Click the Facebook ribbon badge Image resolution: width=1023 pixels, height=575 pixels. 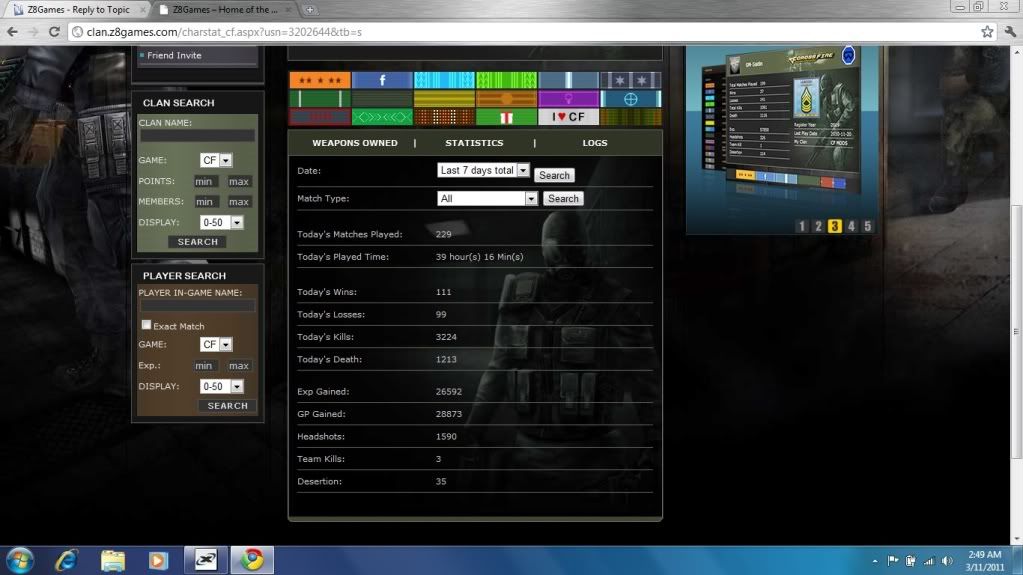coord(381,80)
